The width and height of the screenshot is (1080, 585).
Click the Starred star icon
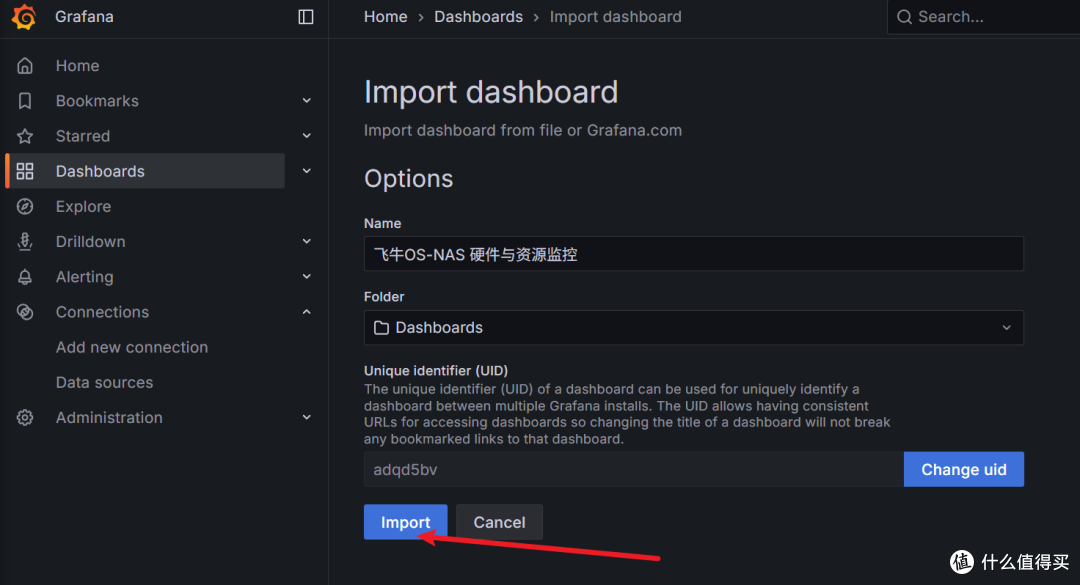(x=25, y=136)
